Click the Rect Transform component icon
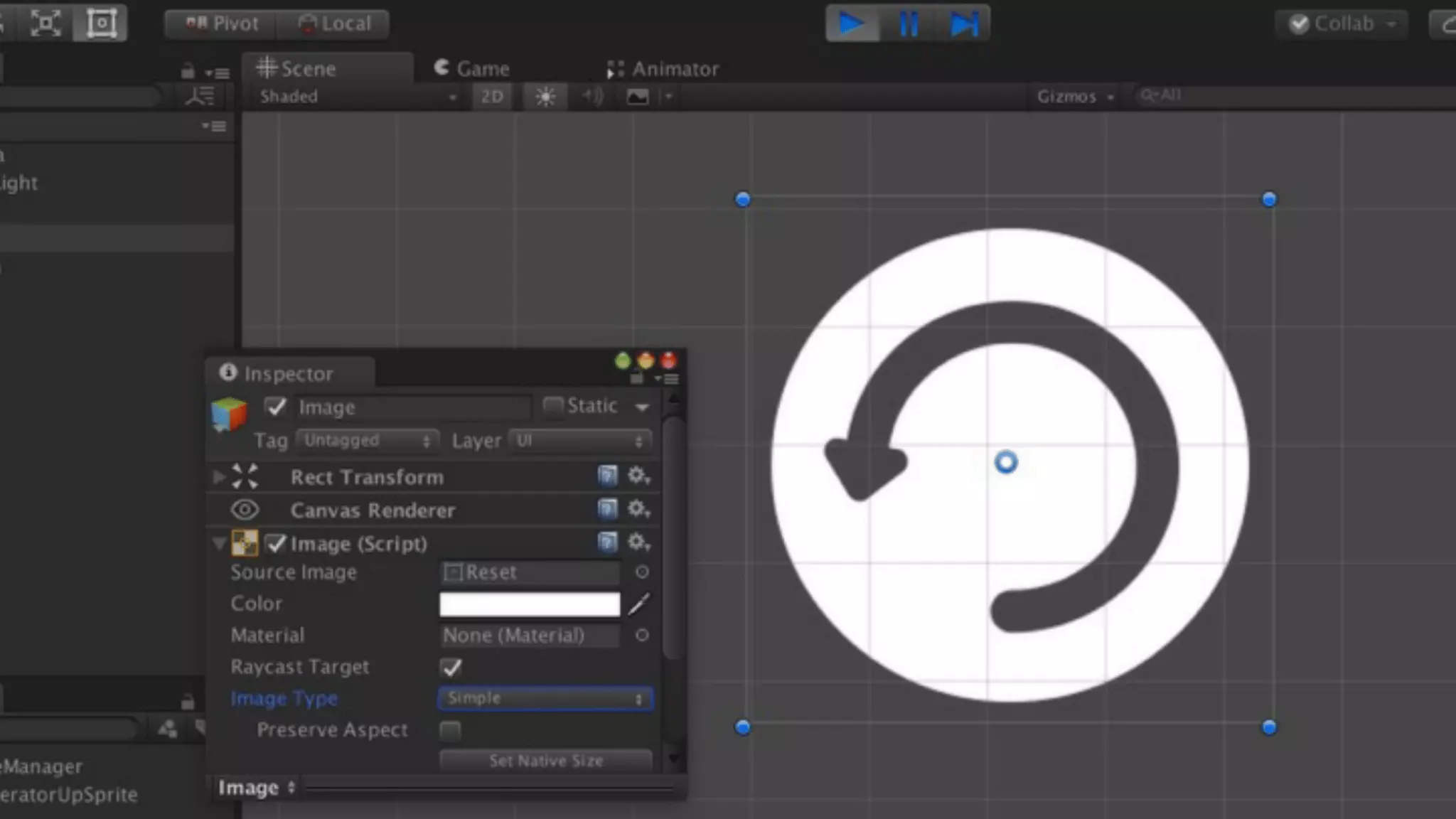 coord(245,476)
